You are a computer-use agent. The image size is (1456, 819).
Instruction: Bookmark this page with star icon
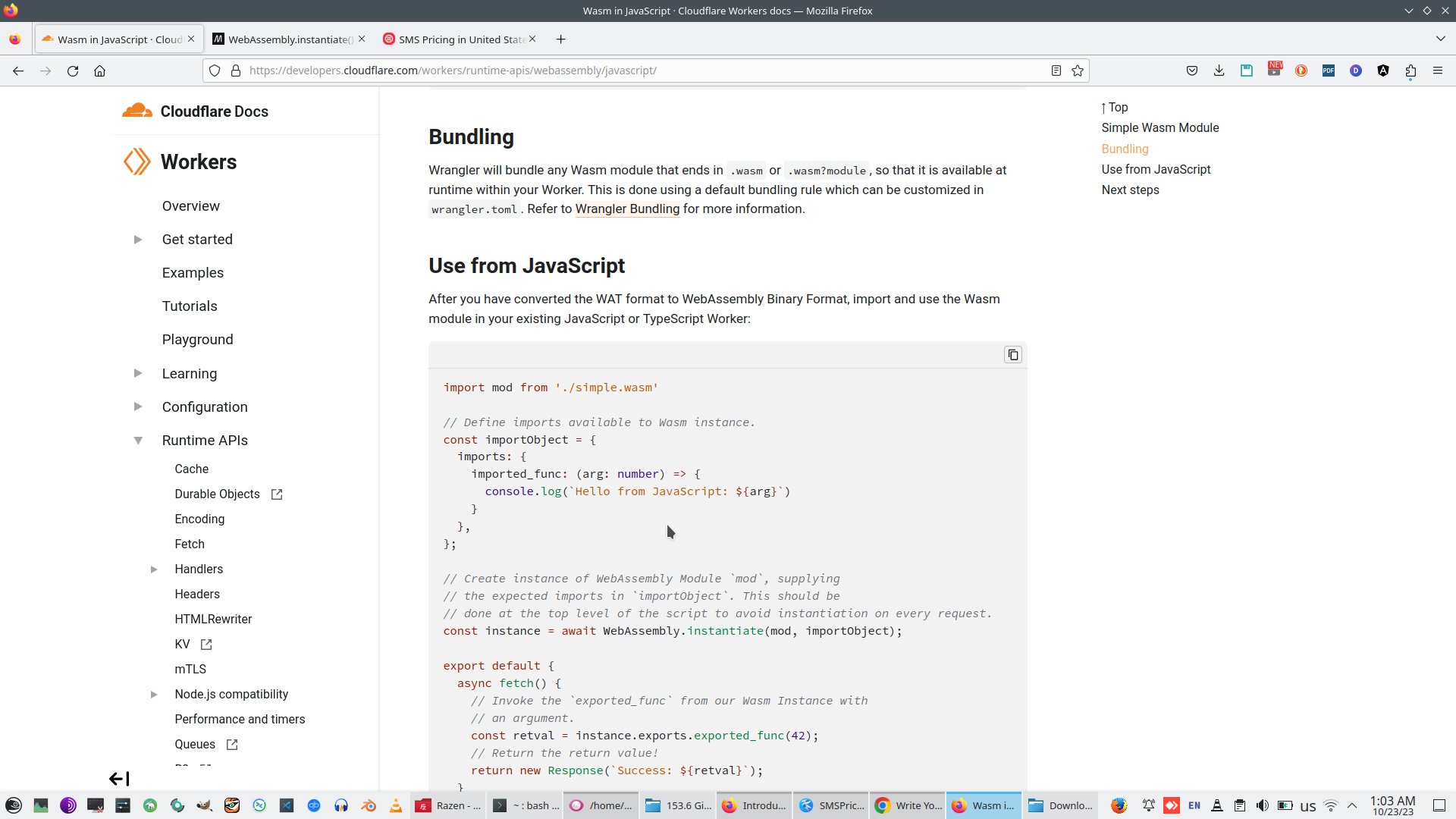(1078, 71)
